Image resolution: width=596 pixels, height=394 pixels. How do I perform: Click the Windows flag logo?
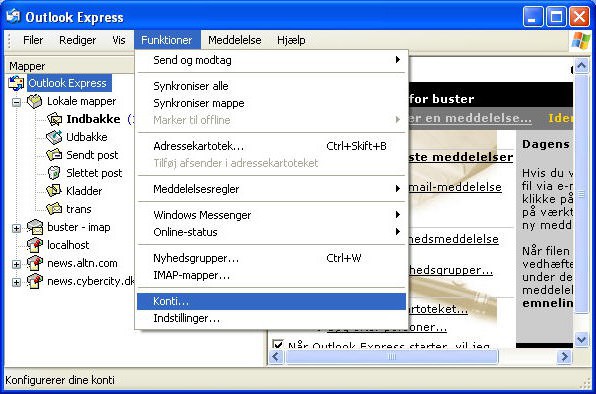coord(581,40)
